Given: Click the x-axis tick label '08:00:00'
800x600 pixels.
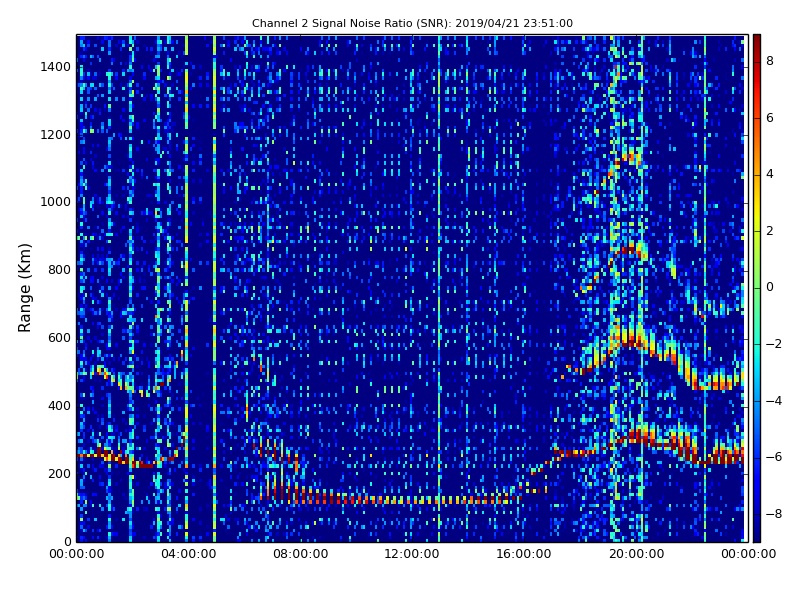Looking at the screenshot, I should pyautogui.click(x=301, y=554).
